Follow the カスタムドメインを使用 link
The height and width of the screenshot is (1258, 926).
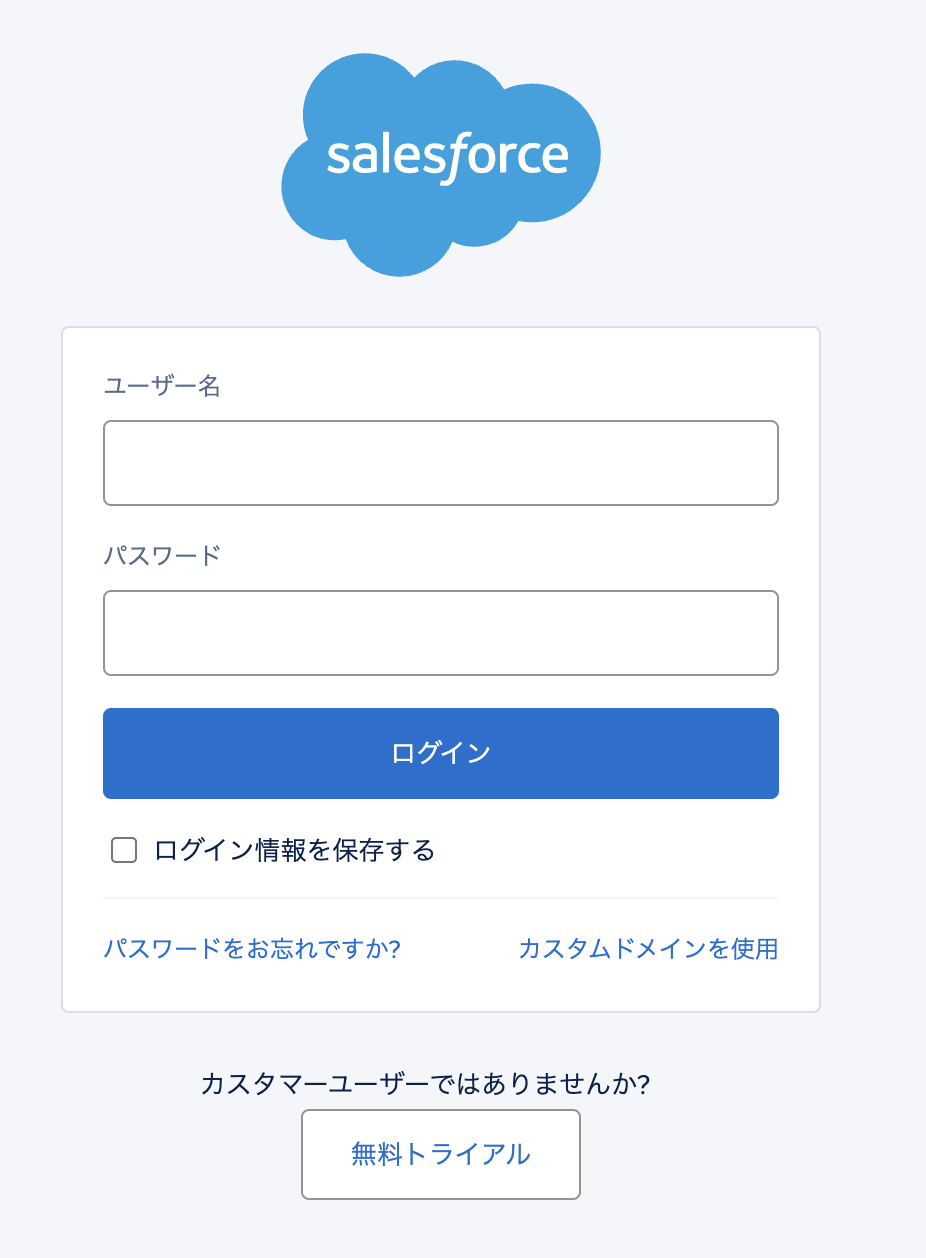[x=648, y=949]
